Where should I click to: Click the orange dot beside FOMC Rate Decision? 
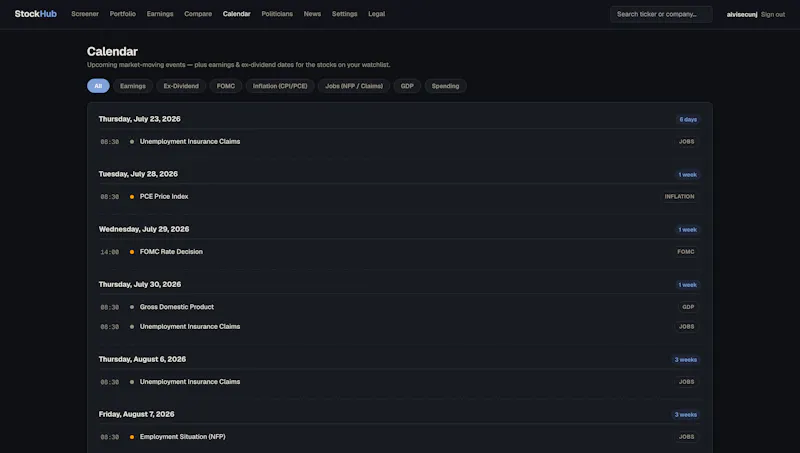click(132, 251)
